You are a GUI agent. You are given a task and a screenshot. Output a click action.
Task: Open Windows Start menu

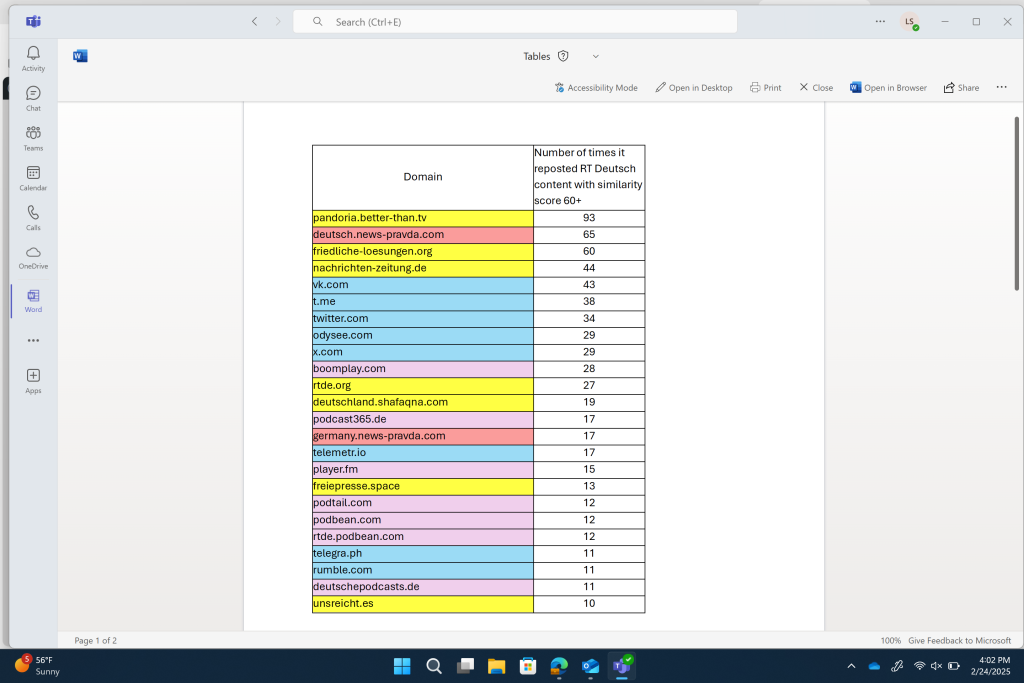402,666
